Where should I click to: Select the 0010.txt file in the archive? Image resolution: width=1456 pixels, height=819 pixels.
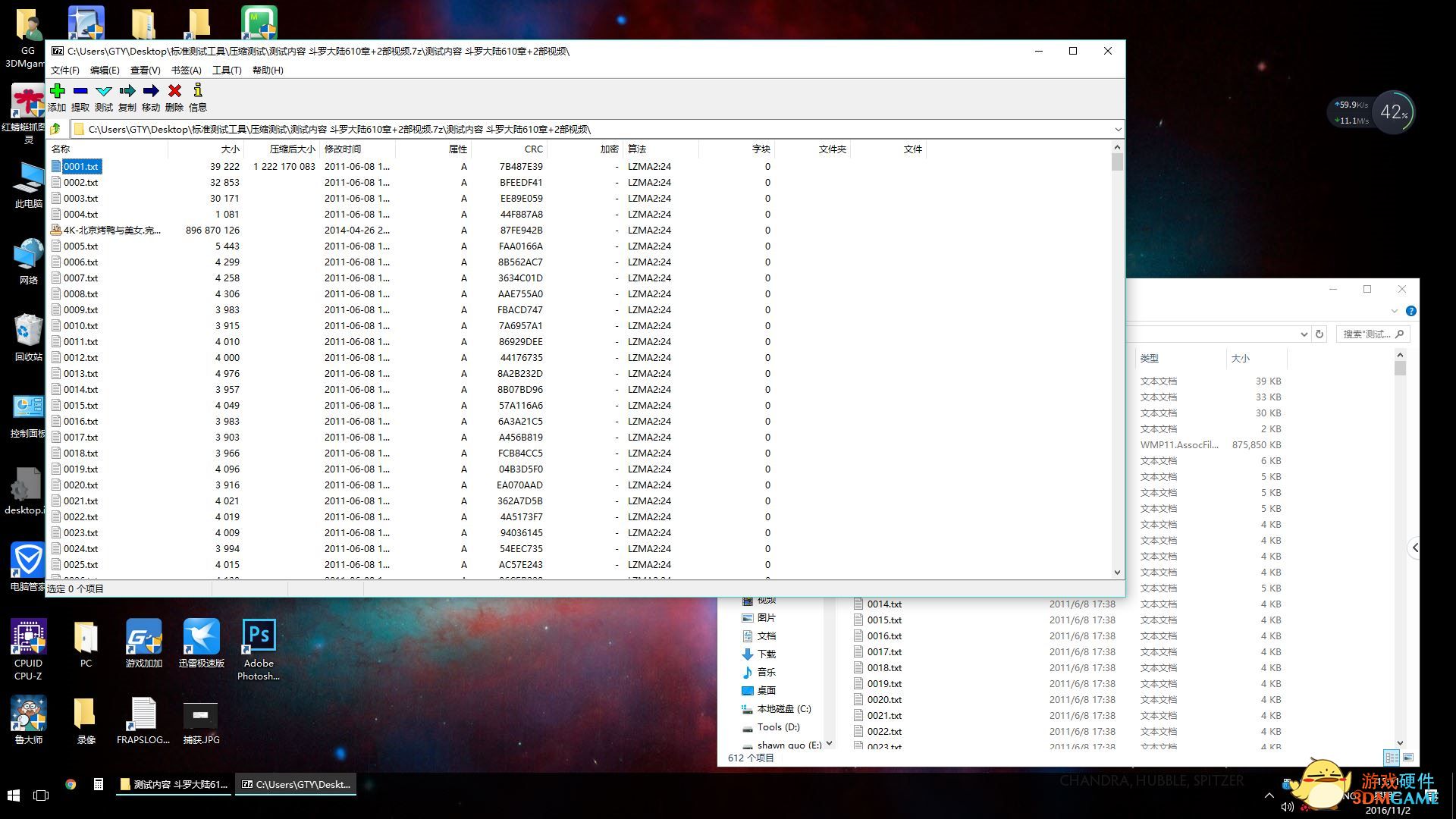click(x=80, y=325)
